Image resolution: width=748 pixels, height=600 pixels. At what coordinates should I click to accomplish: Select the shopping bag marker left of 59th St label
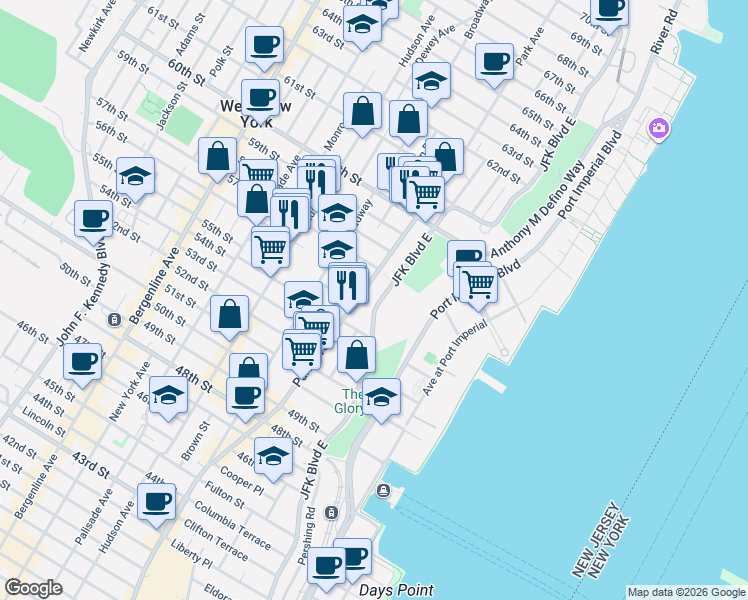coord(217,158)
